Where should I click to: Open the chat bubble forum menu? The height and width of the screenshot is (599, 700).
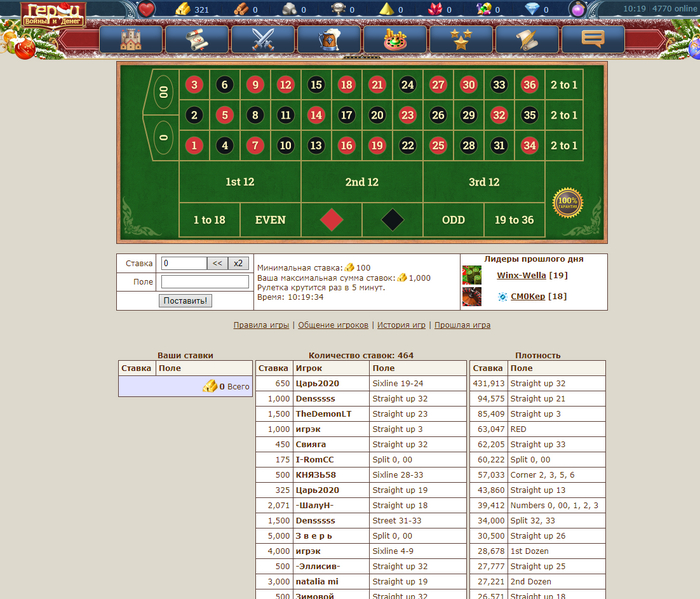[x=593, y=40]
